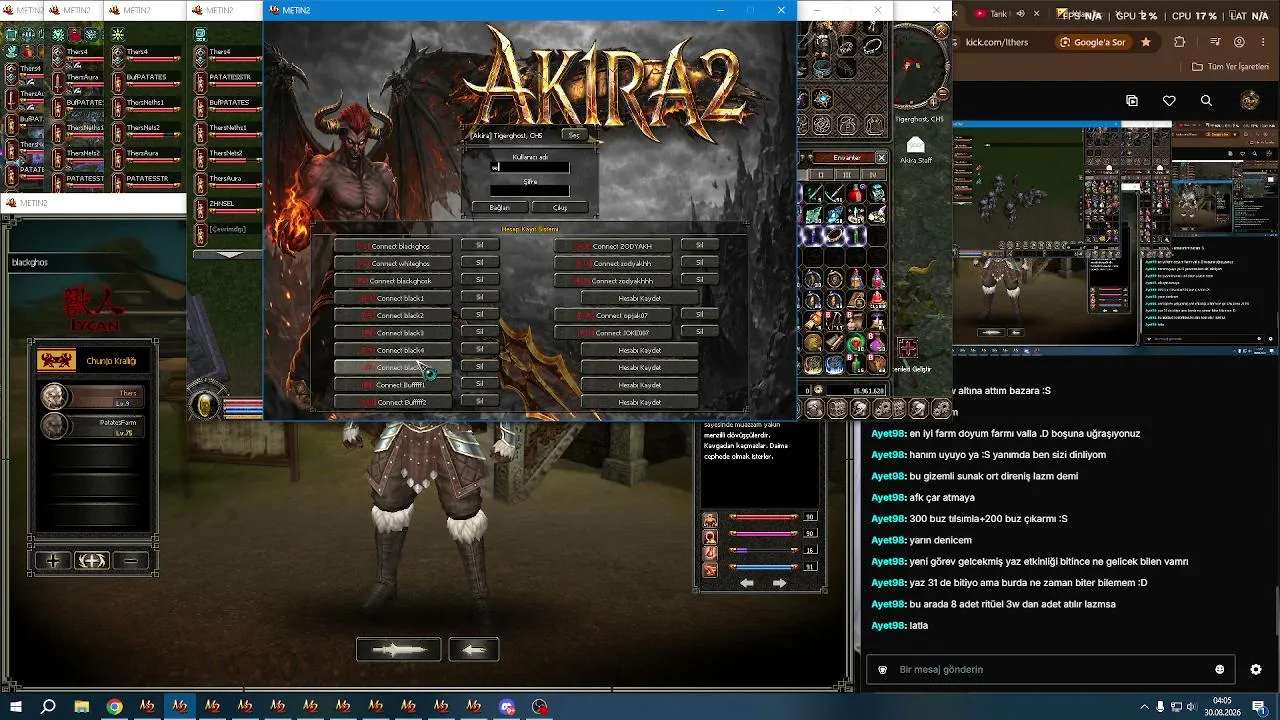The image size is (1280, 720).
Task: Close the minimap with its X button
Action: pos(941,31)
